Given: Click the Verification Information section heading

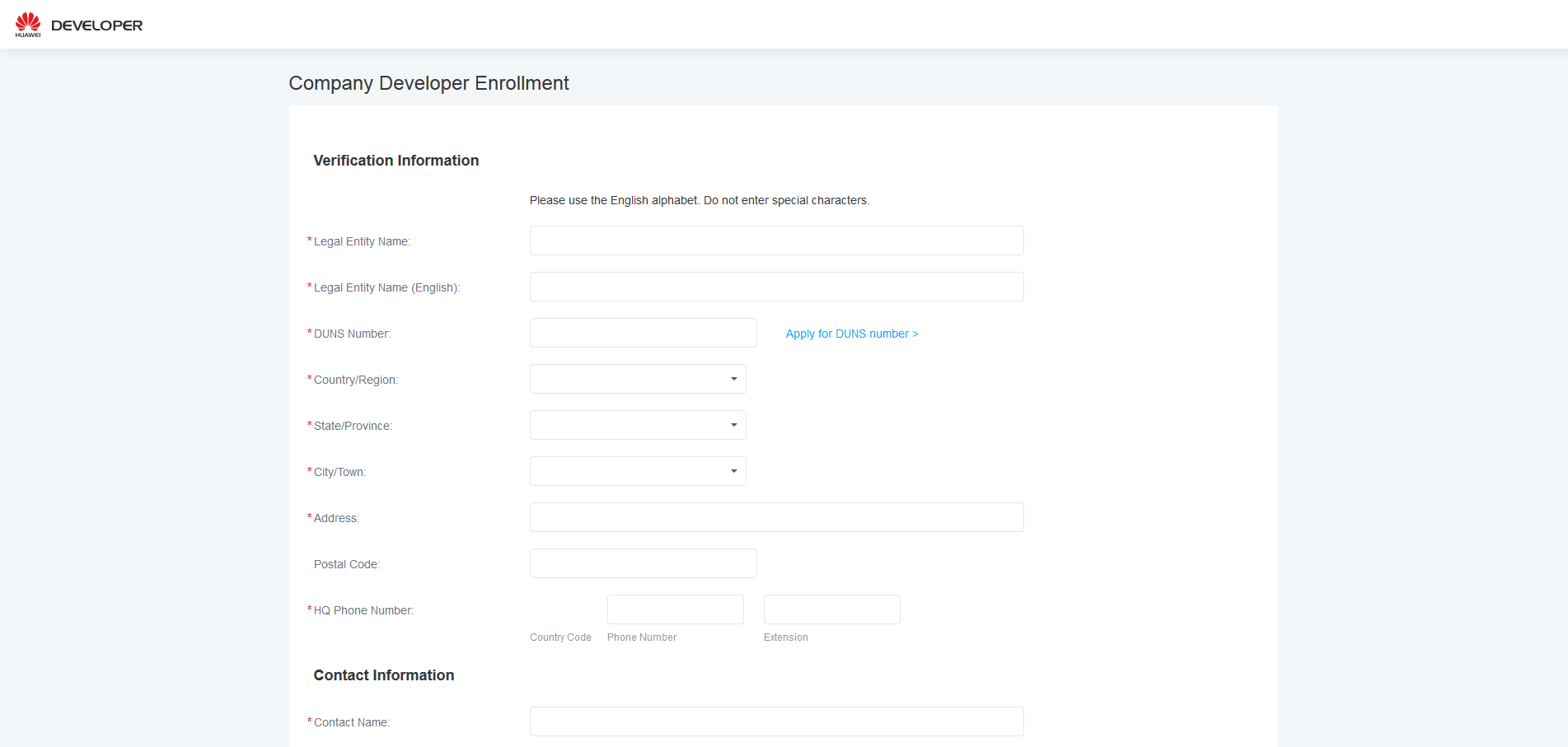Looking at the screenshot, I should tap(396, 161).
